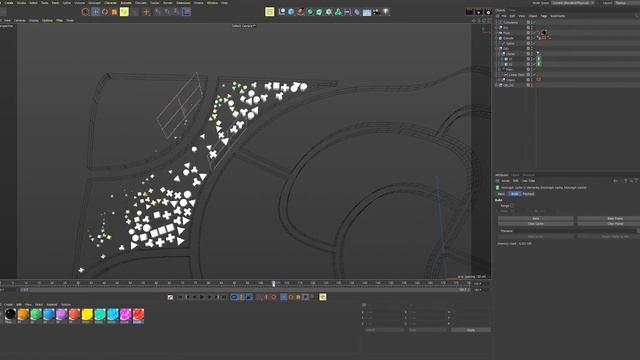Click the search icon in Objects manager

(637, 16)
